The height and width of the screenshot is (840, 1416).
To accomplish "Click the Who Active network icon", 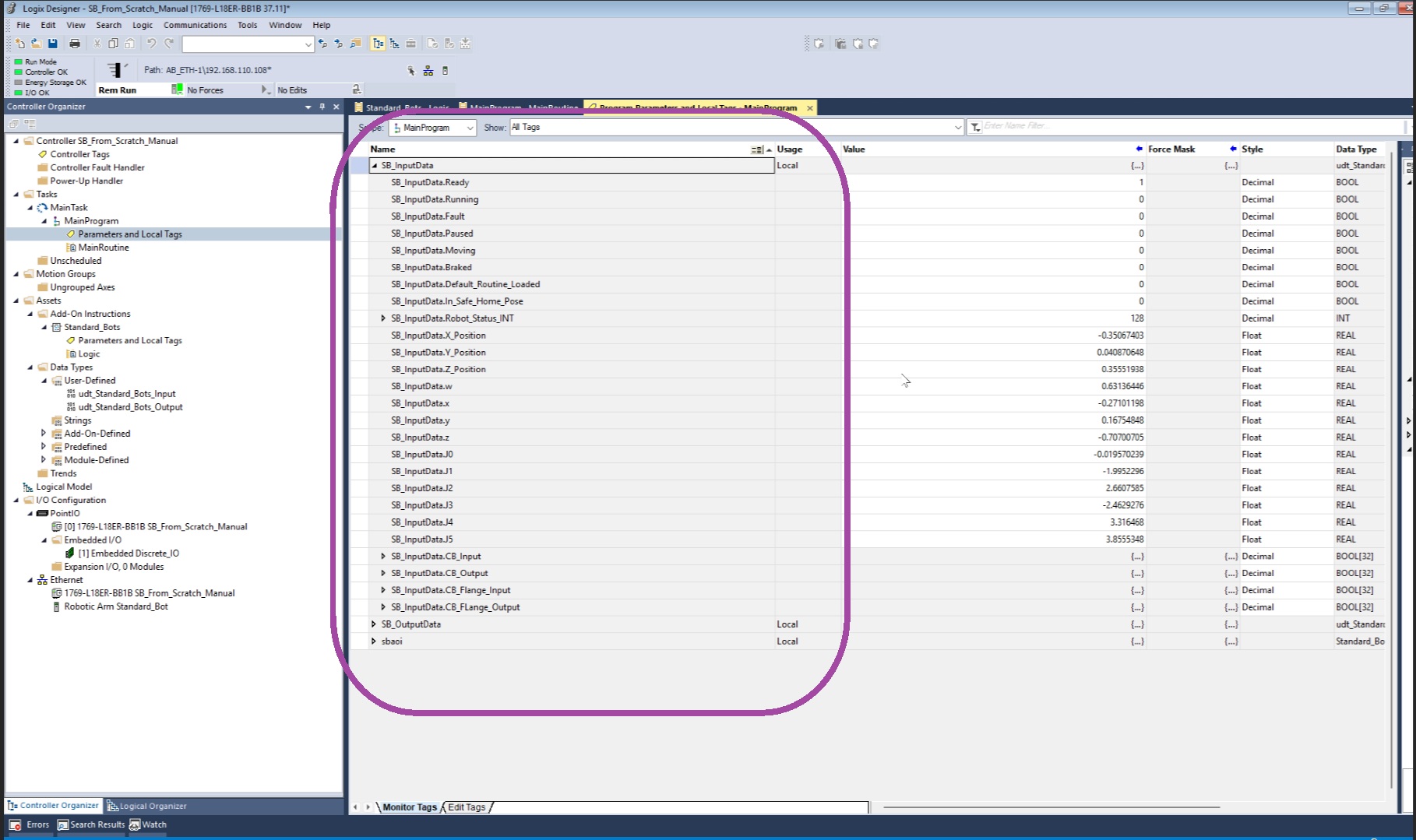I will tap(428, 71).
